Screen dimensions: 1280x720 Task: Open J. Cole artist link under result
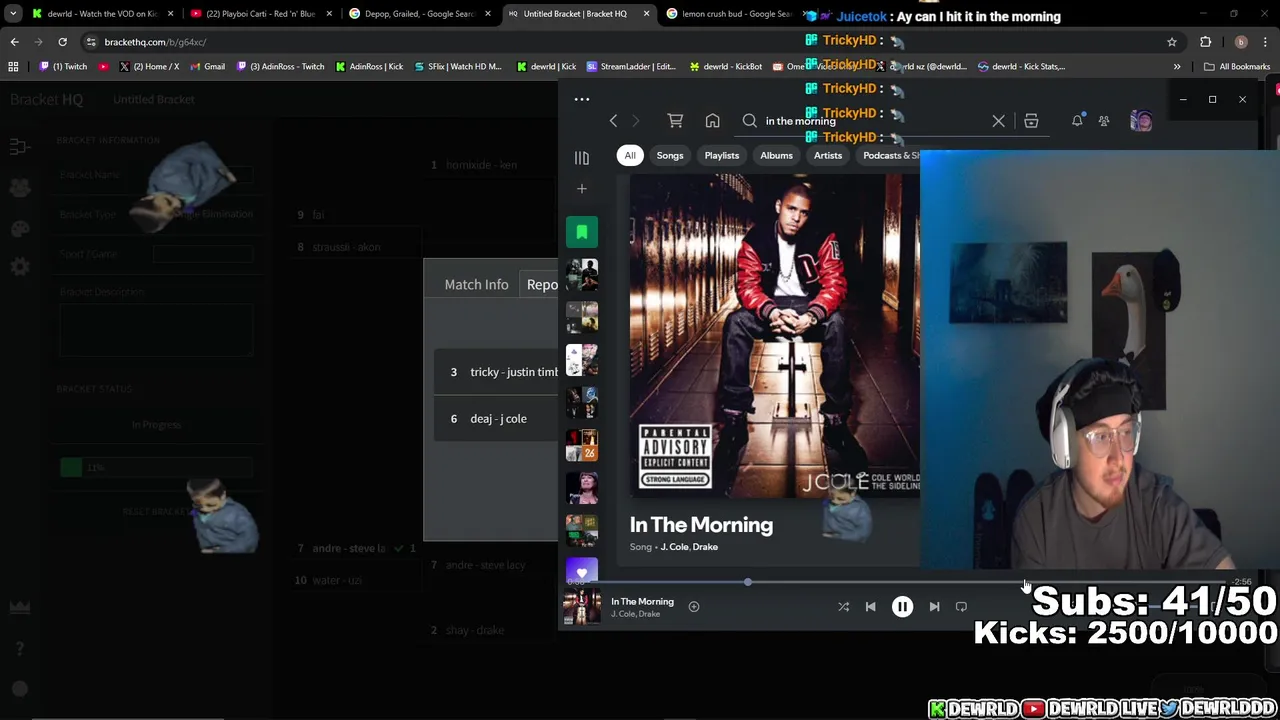(x=674, y=547)
